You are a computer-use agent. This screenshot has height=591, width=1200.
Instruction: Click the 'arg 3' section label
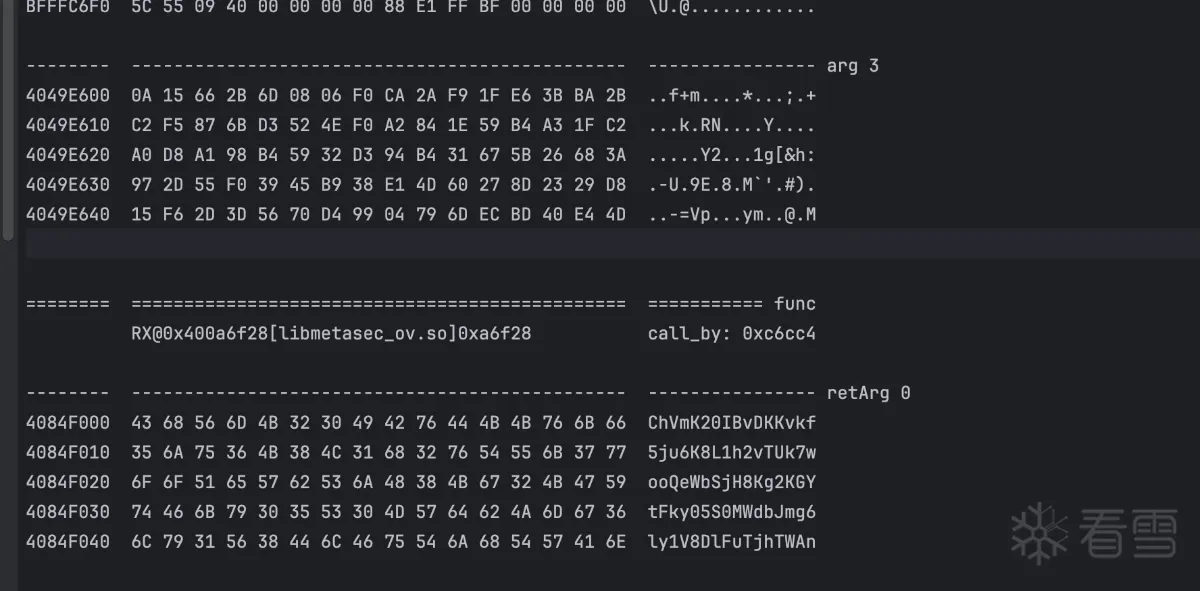point(853,66)
